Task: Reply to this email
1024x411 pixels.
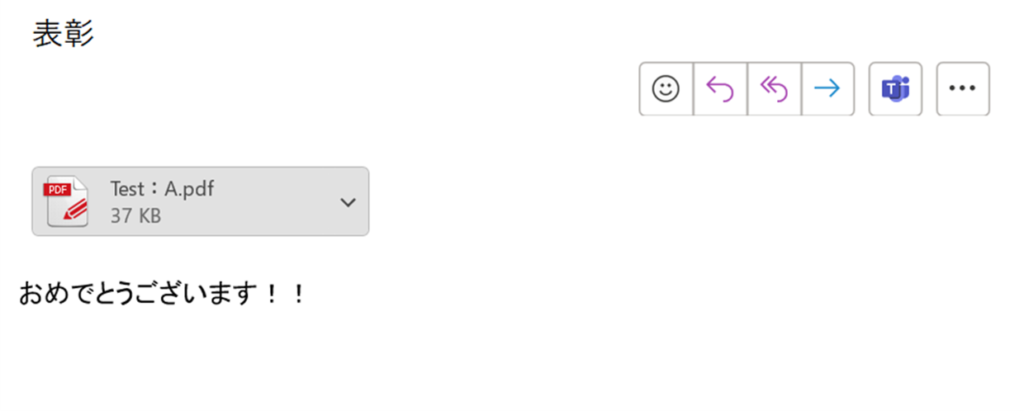Action: coord(720,89)
